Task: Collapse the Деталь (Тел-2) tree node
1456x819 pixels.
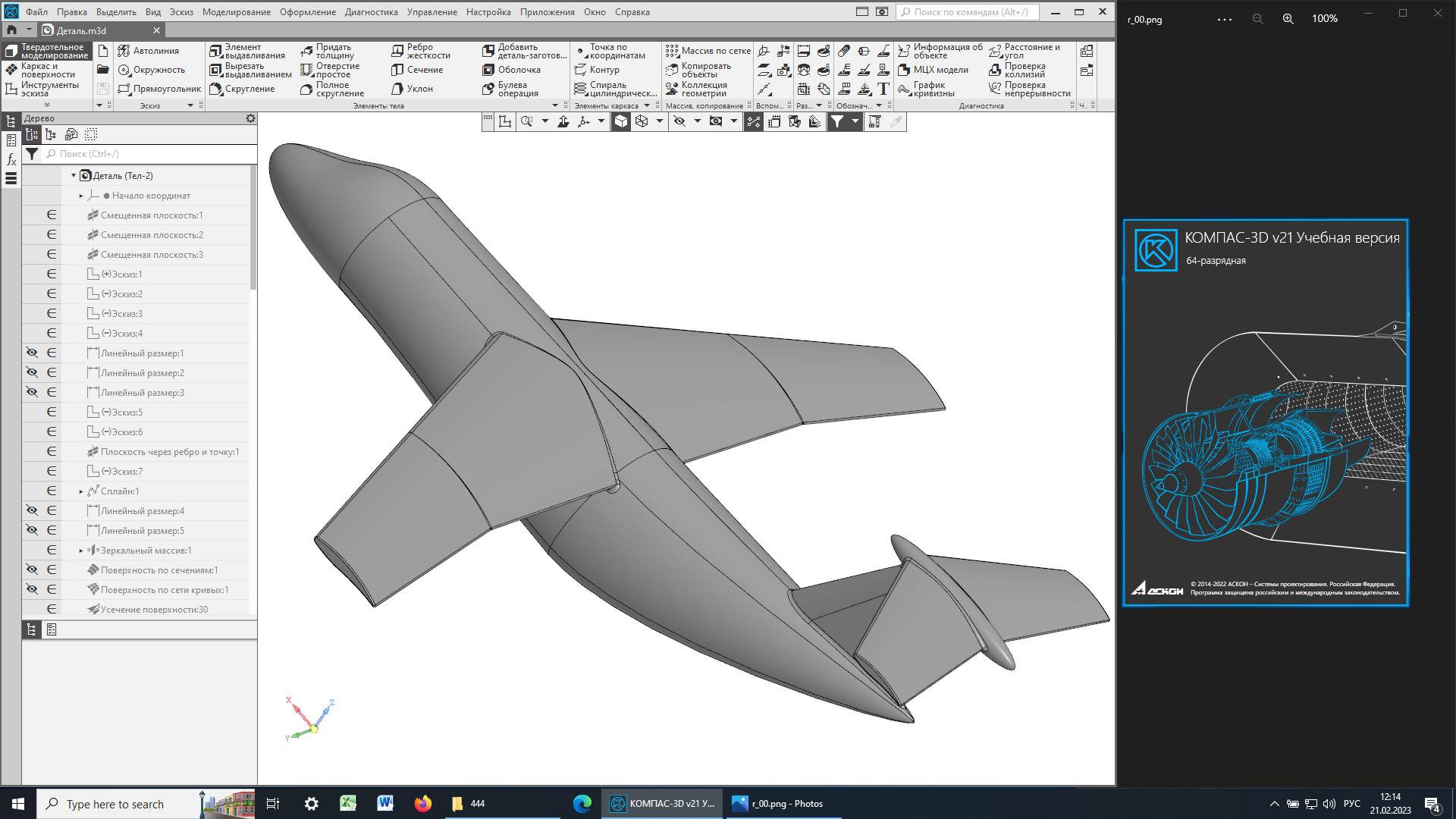Action: (74, 175)
